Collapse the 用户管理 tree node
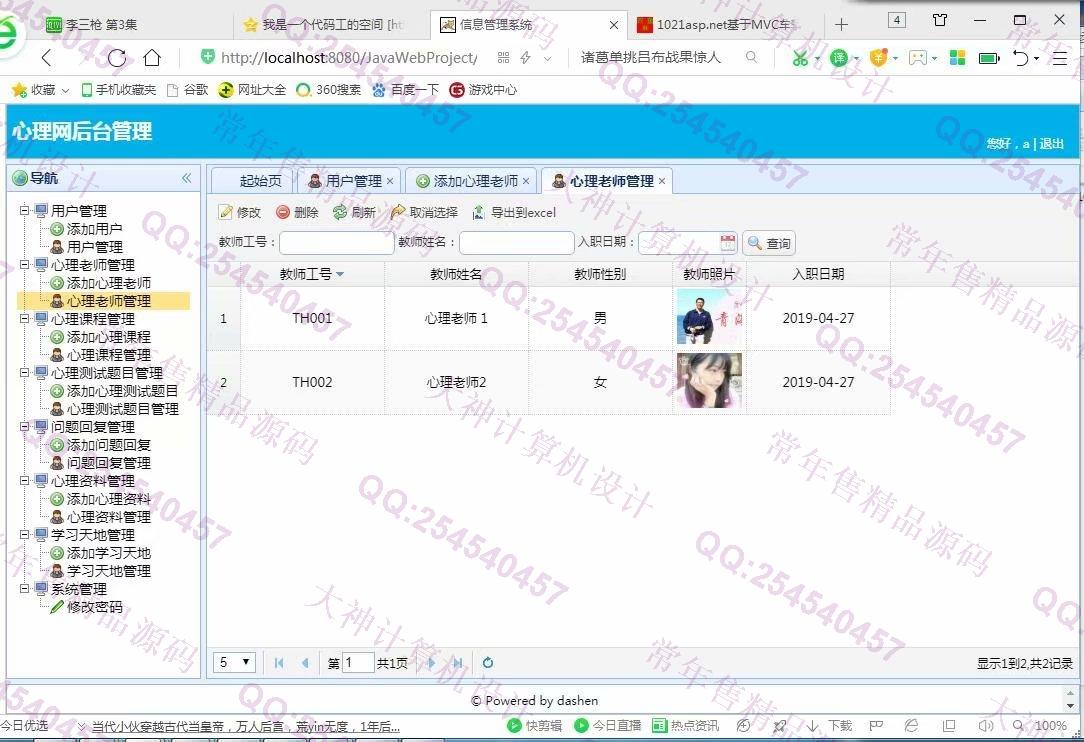Screen dimensions: 1084x742 tap(25, 211)
